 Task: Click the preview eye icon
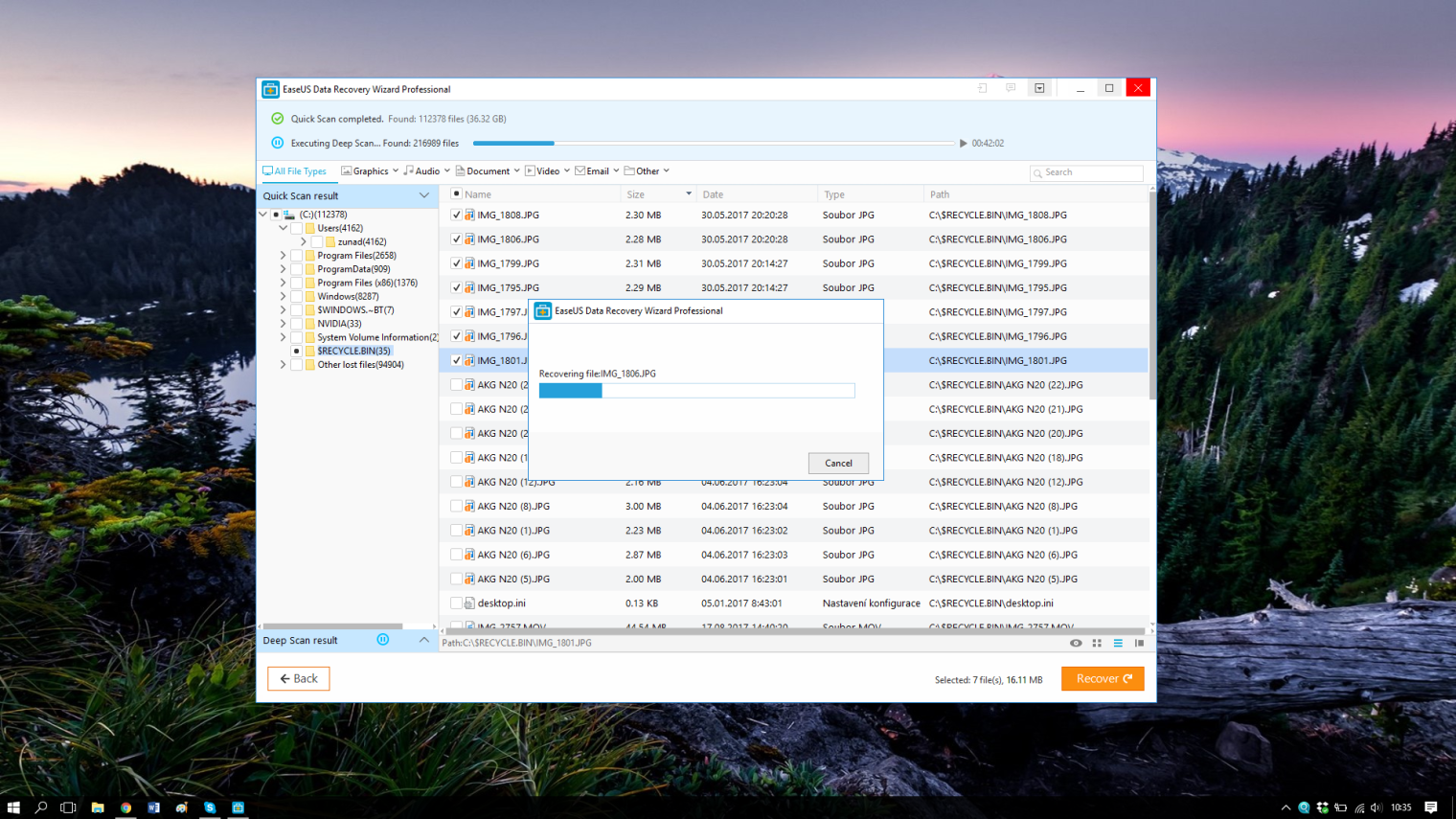pyautogui.click(x=1076, y=643)
